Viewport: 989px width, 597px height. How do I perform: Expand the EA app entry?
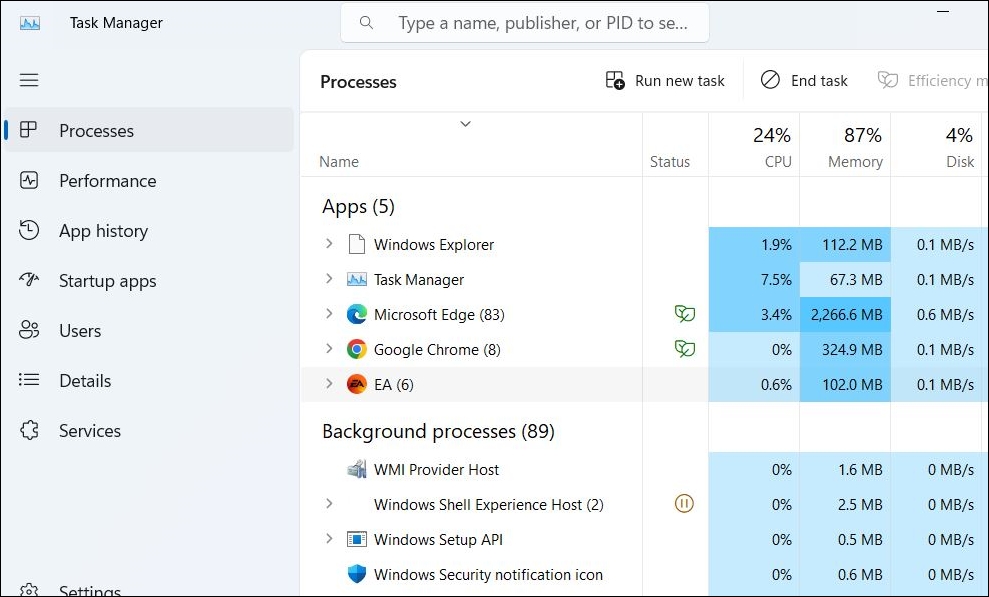click(x=330, y=384)
